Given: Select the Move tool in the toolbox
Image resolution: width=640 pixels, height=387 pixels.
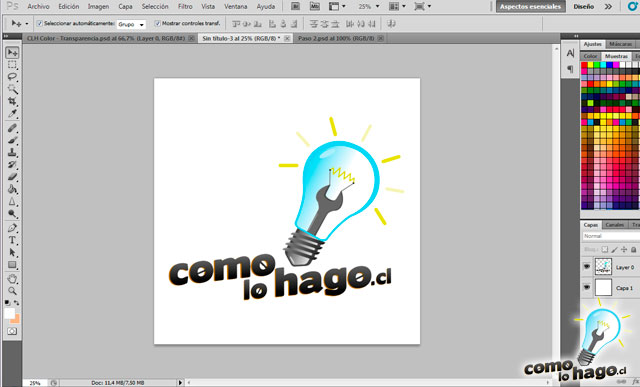Looking at the screenshot, I should pos(12,53).
